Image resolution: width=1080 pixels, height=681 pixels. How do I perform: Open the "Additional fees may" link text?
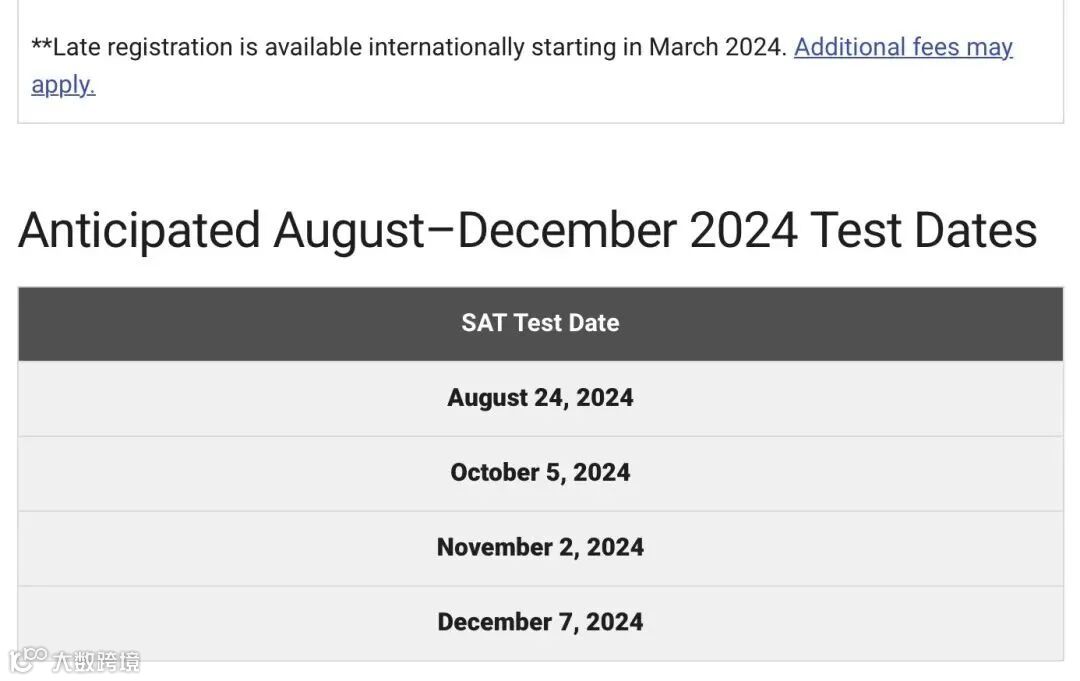(902, 47)
